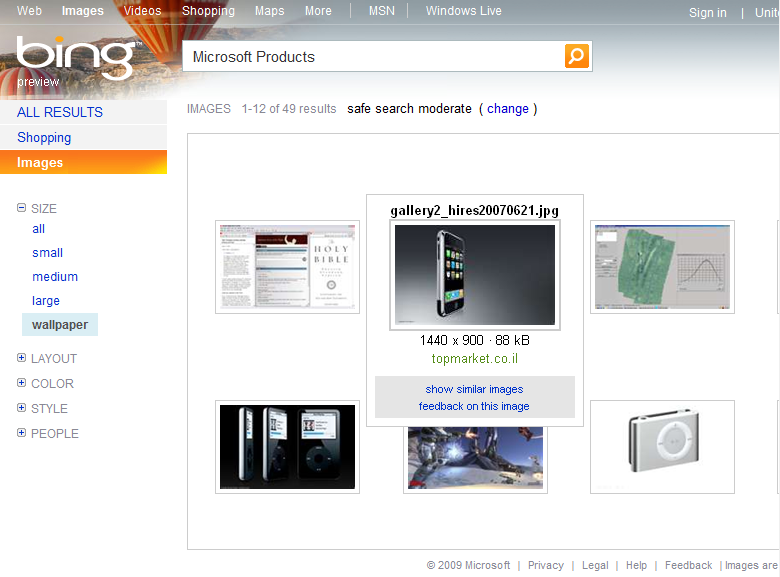Screen dimensions: 780x577
Task: Collapse the SIZE filter section
Action: (x=21, y=208)
